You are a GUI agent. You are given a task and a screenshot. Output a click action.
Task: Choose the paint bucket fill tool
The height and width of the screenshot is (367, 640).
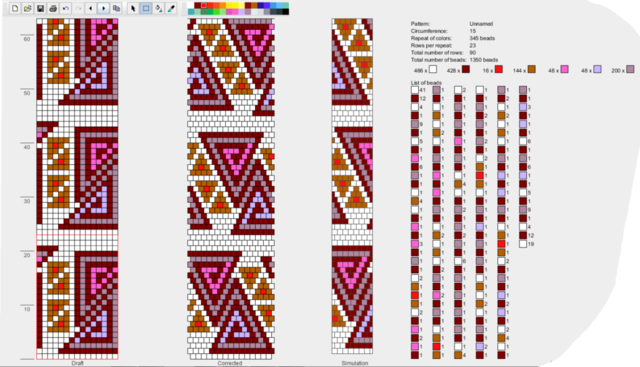click(x=158, y=8)
